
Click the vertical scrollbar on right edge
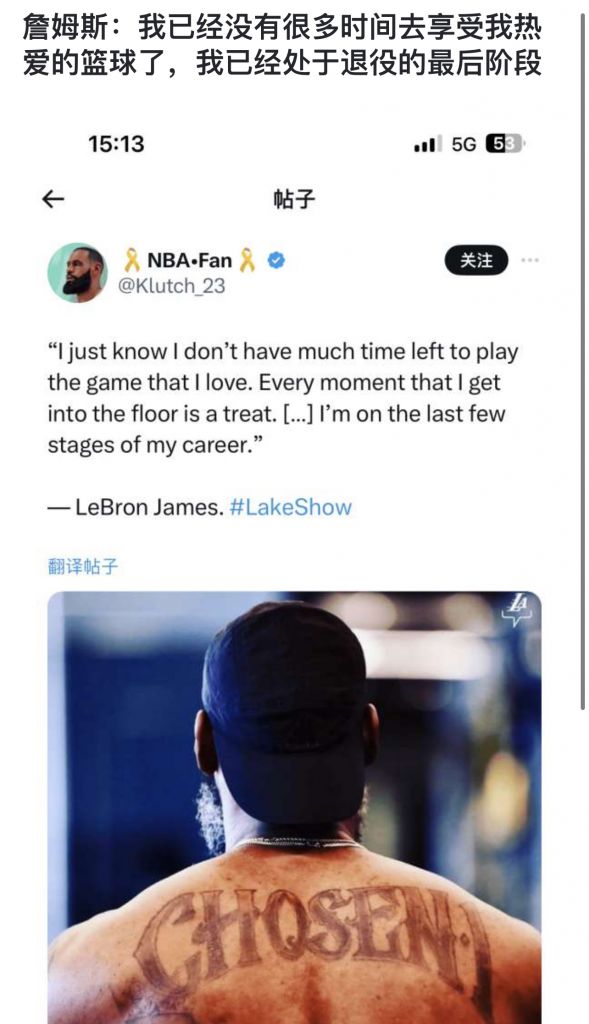[x=582, y=360]
